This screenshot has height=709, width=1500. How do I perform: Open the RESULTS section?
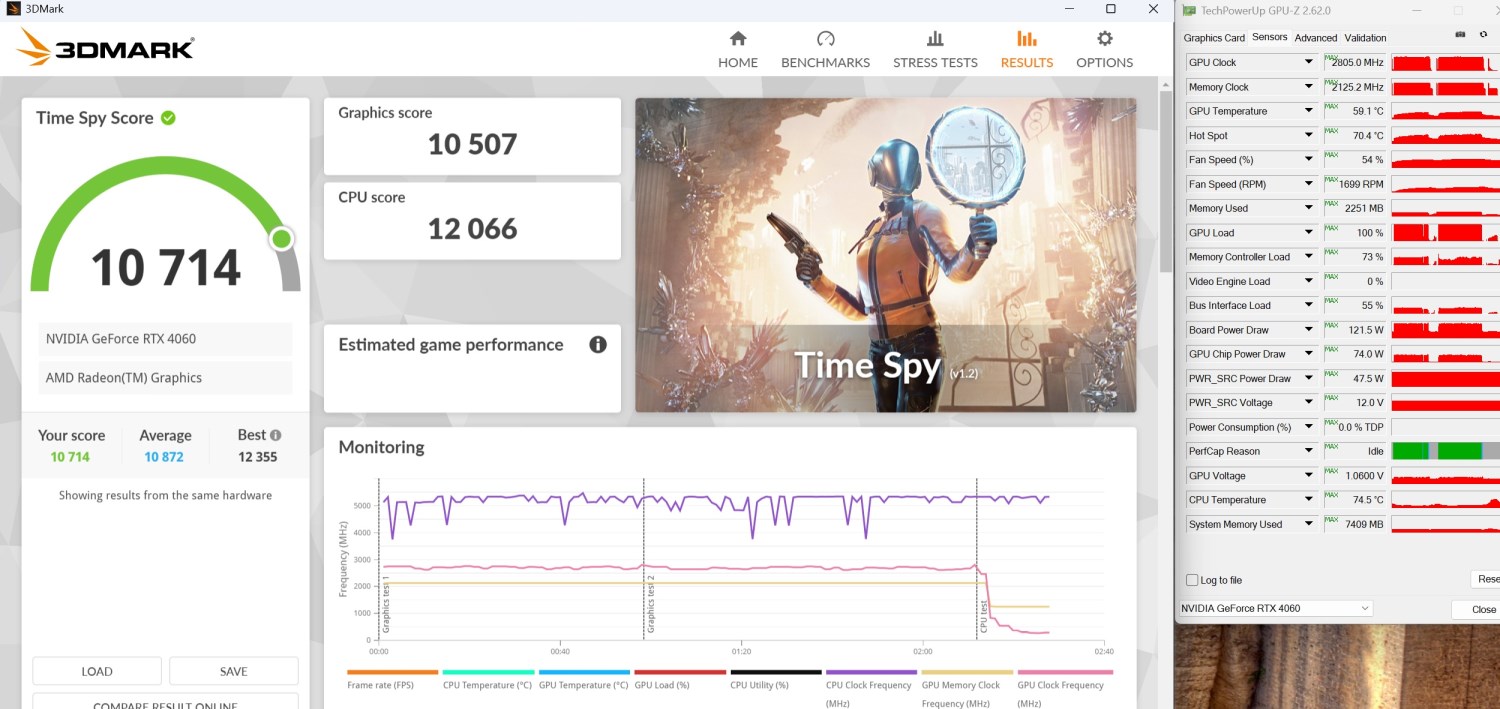(1027, 50)
